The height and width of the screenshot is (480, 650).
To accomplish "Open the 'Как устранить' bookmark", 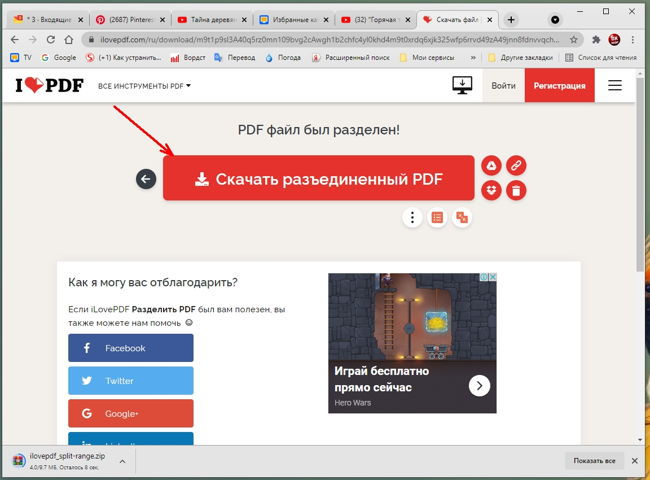I will click(123, 58).
